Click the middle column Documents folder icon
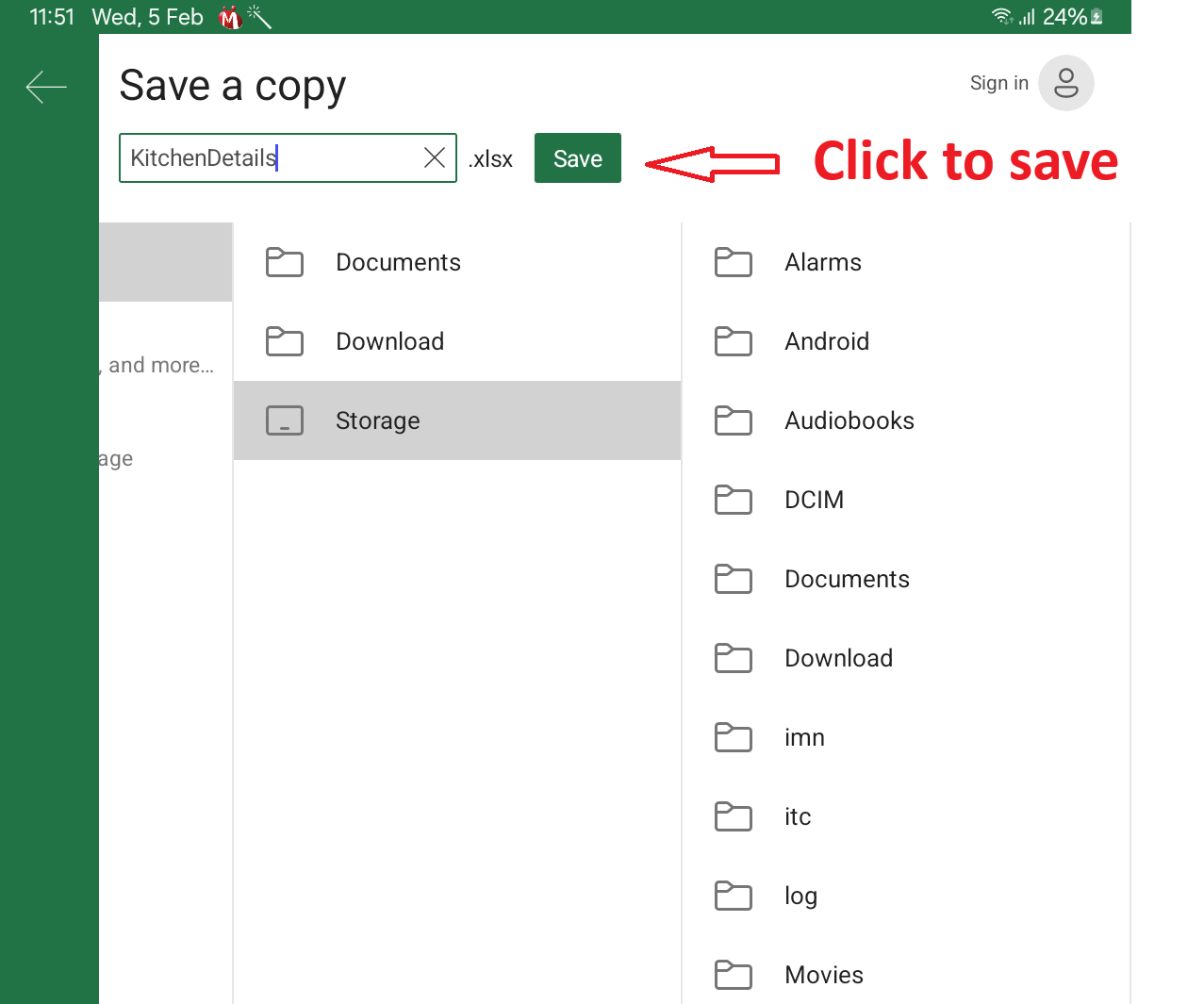The width and height of the screenshot is (1204, 1004). (285, 262)
